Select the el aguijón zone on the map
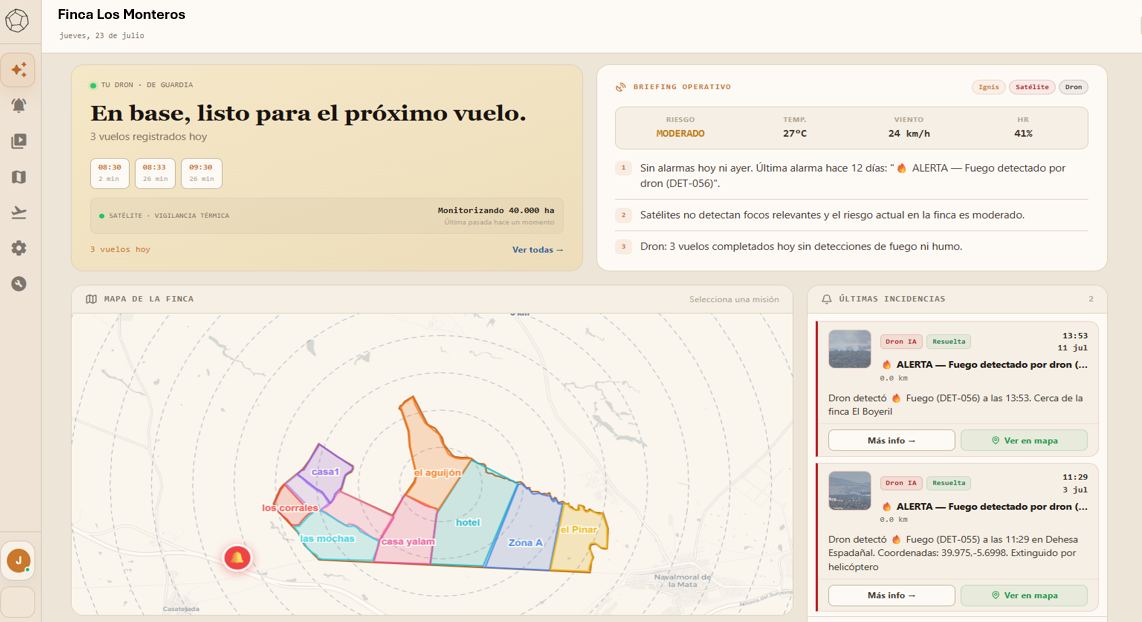 tap(437, 472)
